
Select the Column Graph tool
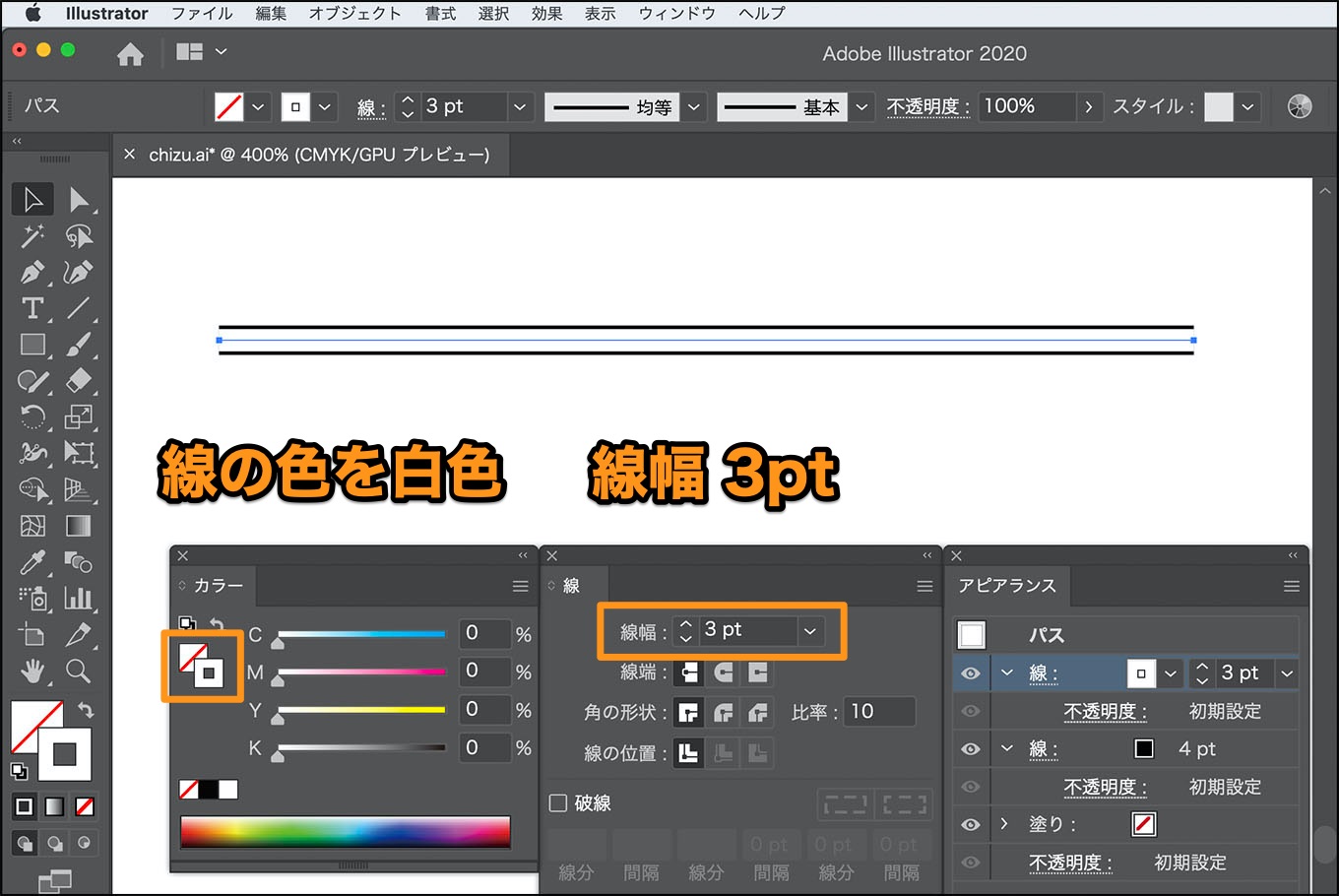[79, 599]
